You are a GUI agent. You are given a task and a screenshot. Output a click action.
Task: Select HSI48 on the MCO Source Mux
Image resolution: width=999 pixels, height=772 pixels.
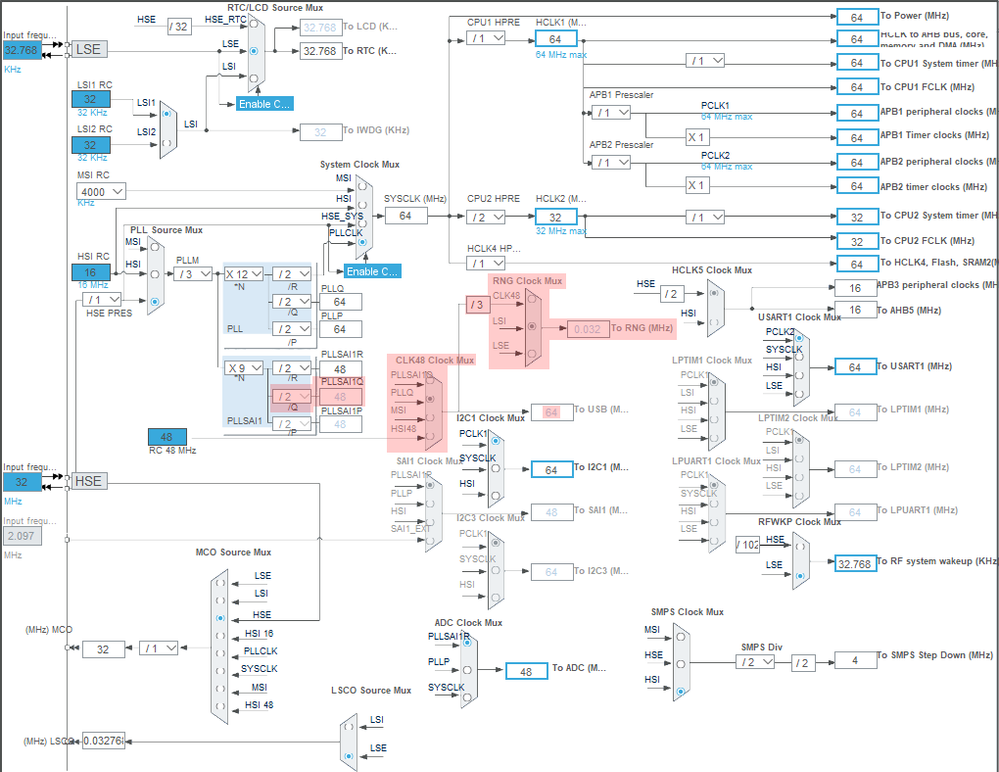point(220,706)
